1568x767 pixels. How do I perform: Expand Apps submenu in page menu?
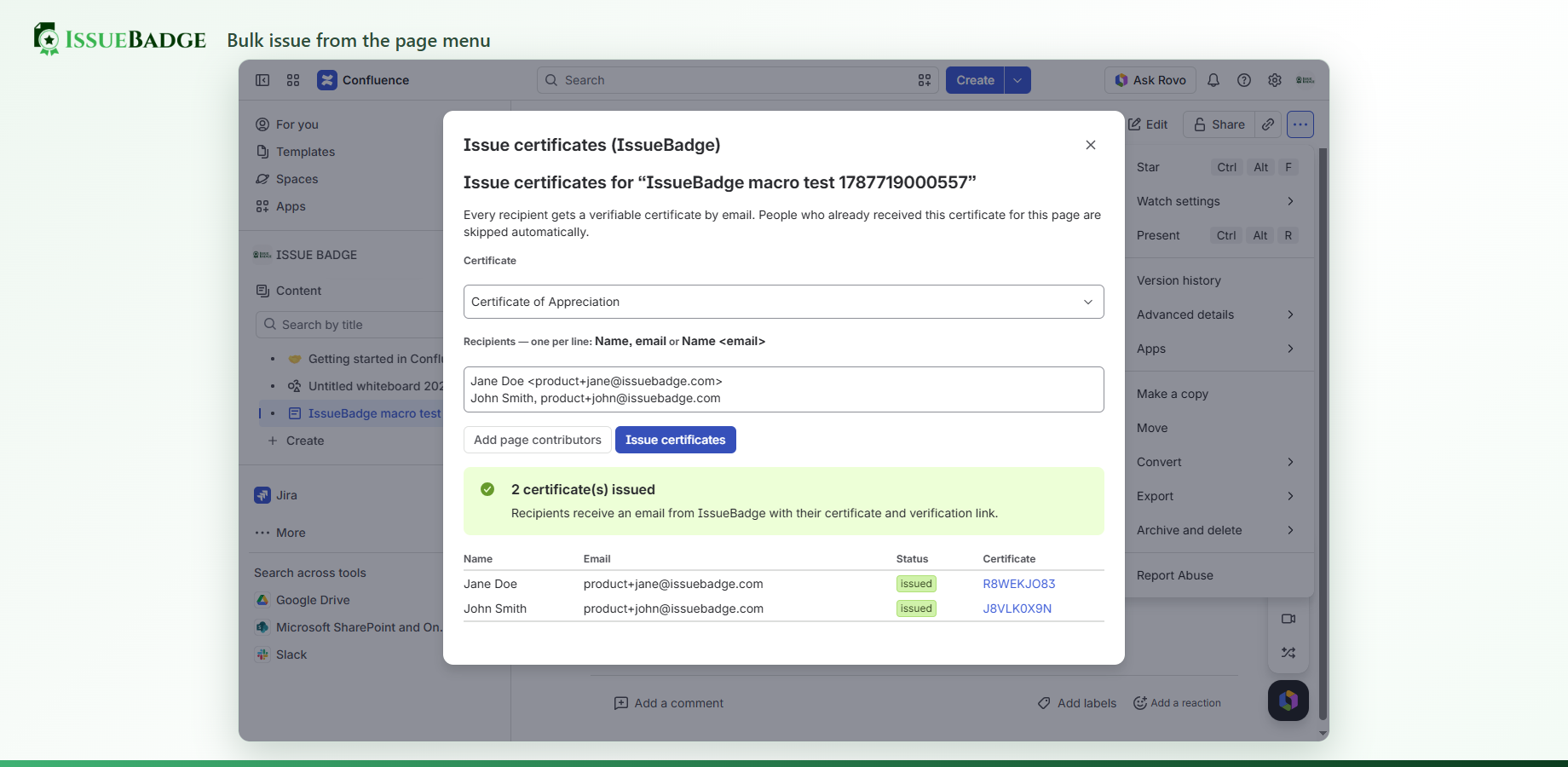pos(1217,349)
